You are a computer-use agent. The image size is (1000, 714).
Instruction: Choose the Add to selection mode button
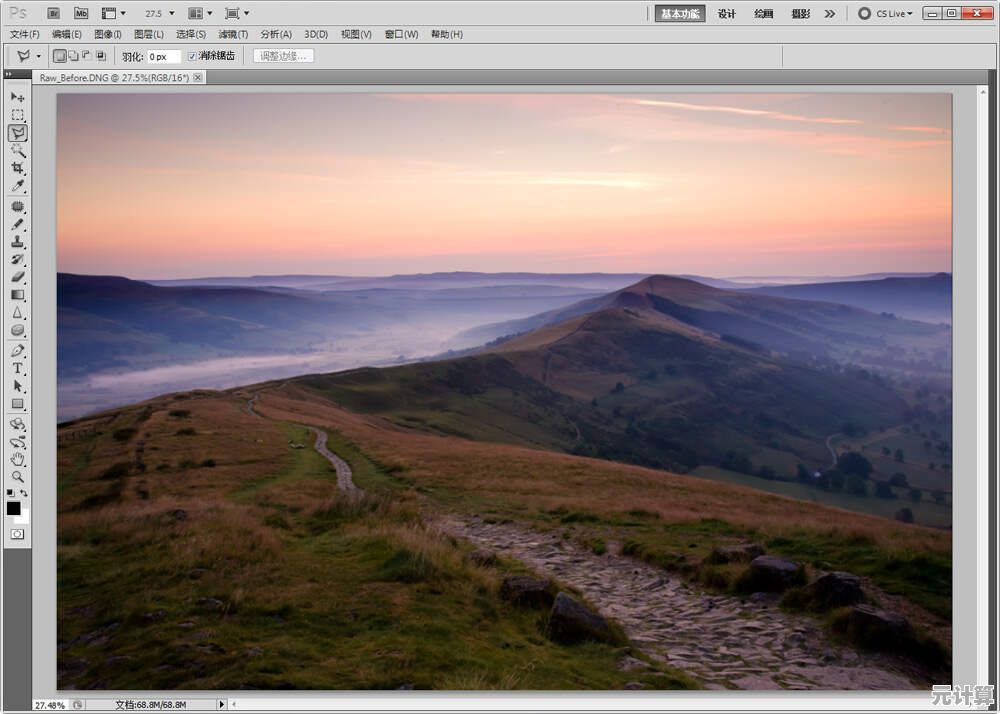click(x=73, y=56)
